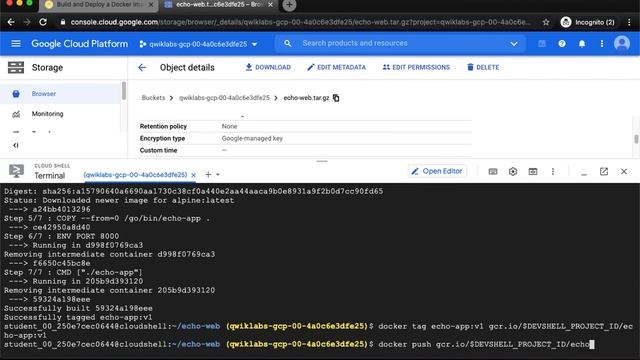Open the Cloud Shell Editor
Image resolution: width=640 pixels, height=360 pixels.
[437, 171]
